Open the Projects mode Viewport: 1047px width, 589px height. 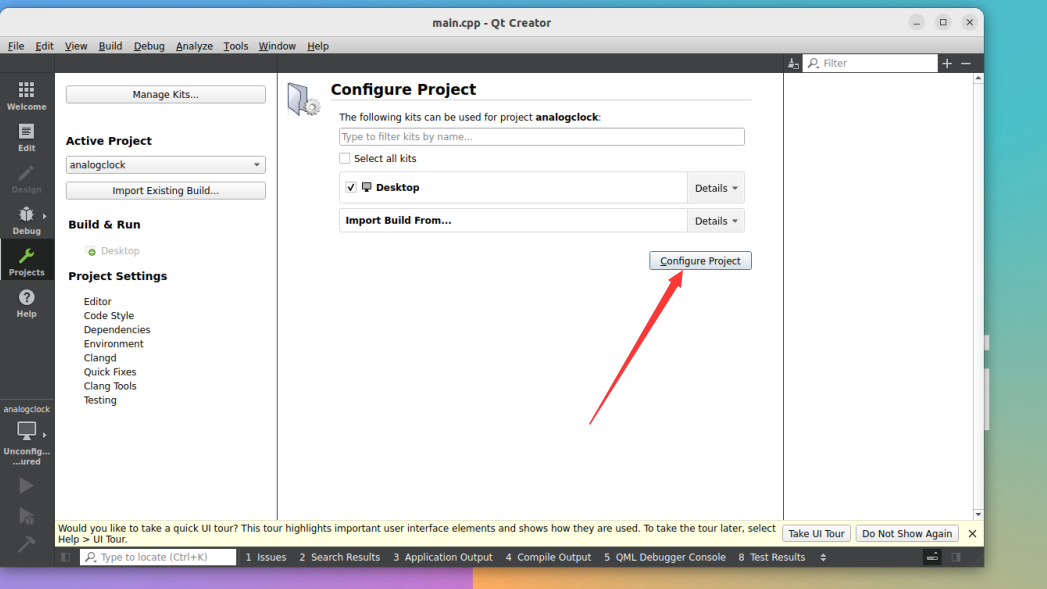(x=27, y=262)
